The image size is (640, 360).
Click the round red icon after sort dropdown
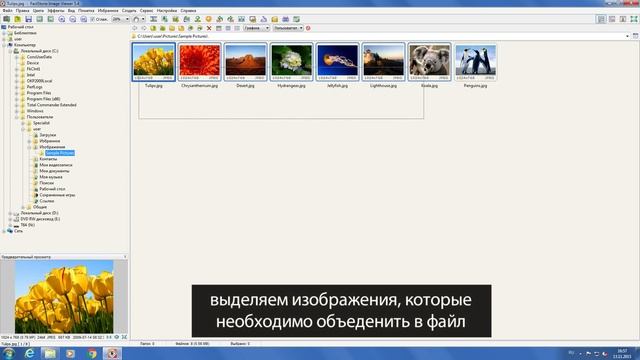308,28
